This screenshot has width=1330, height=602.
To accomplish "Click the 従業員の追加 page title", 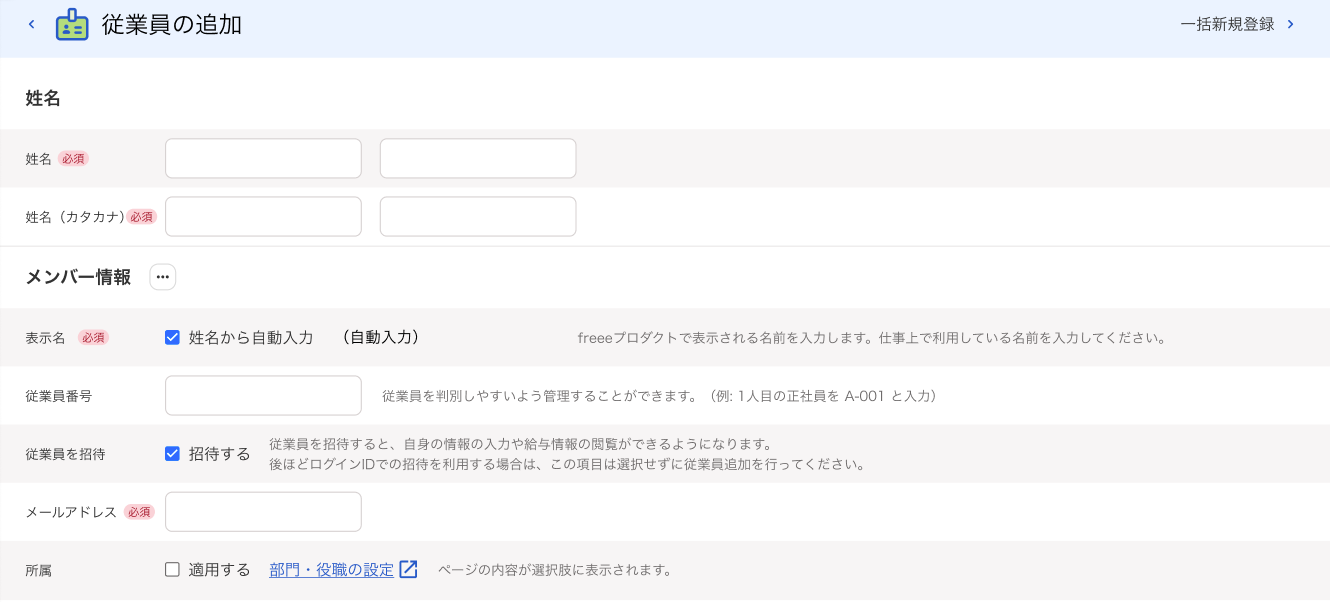I will tap(172, 25).
